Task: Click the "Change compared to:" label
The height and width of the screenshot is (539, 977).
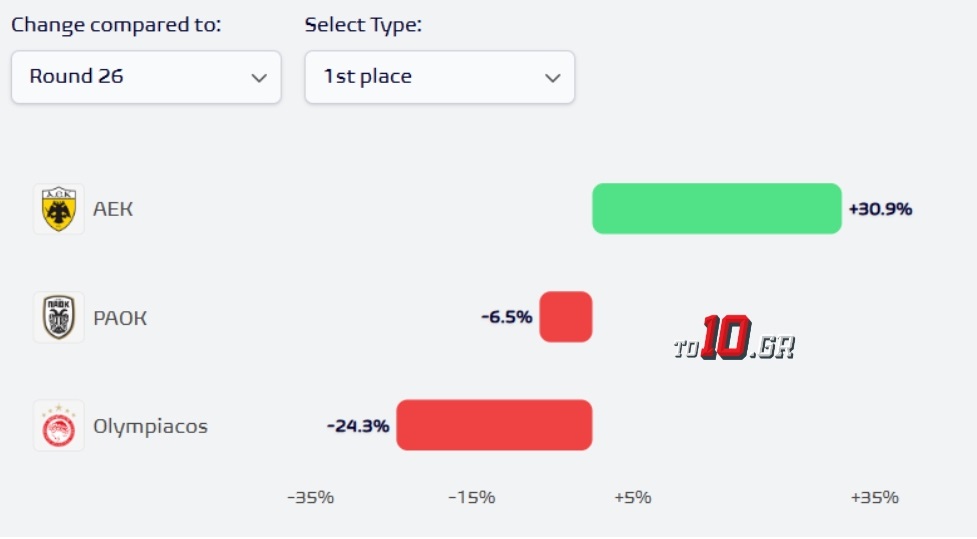Action: [x=116, y=25]
